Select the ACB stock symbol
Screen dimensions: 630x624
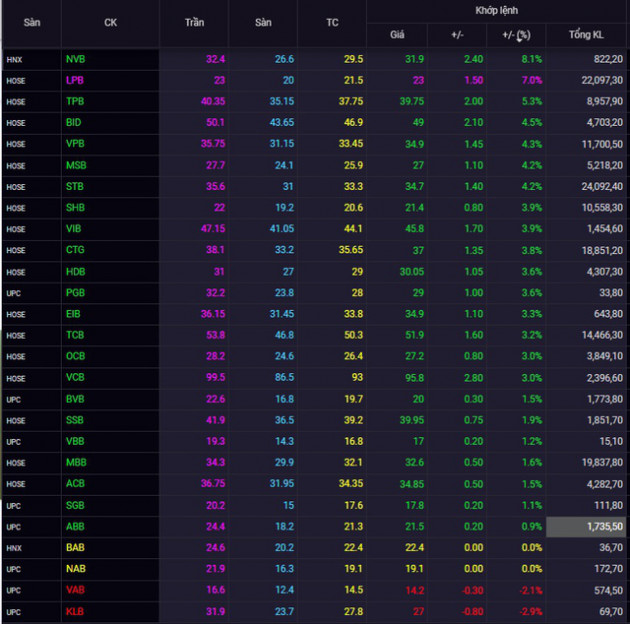pos(75,483)
